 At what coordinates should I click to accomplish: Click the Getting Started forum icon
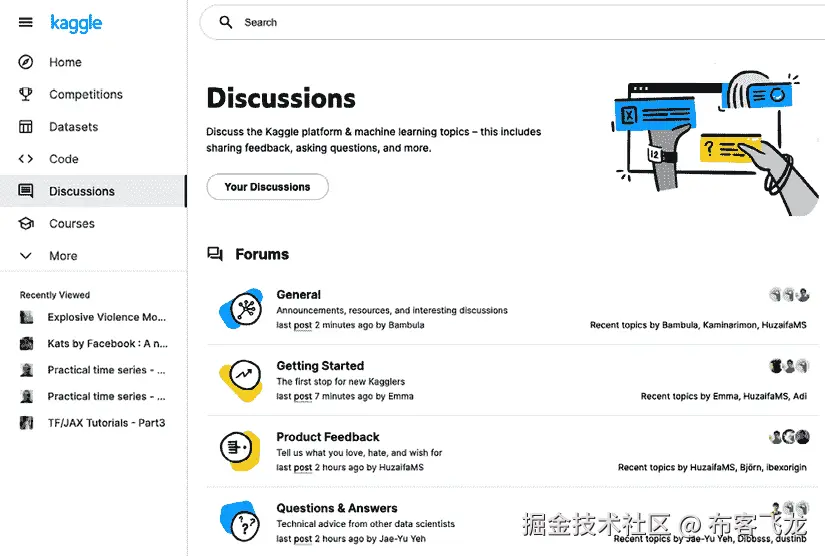click(242, 379)
